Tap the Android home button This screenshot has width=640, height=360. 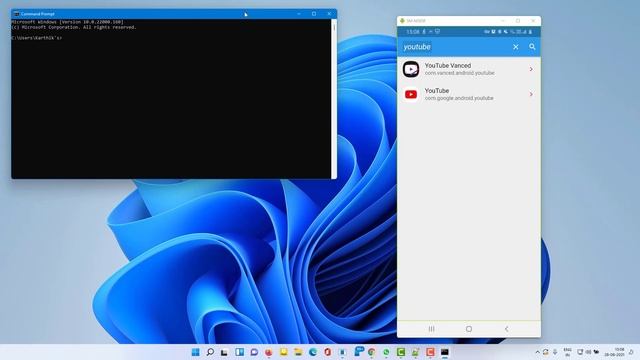(469, 329)
